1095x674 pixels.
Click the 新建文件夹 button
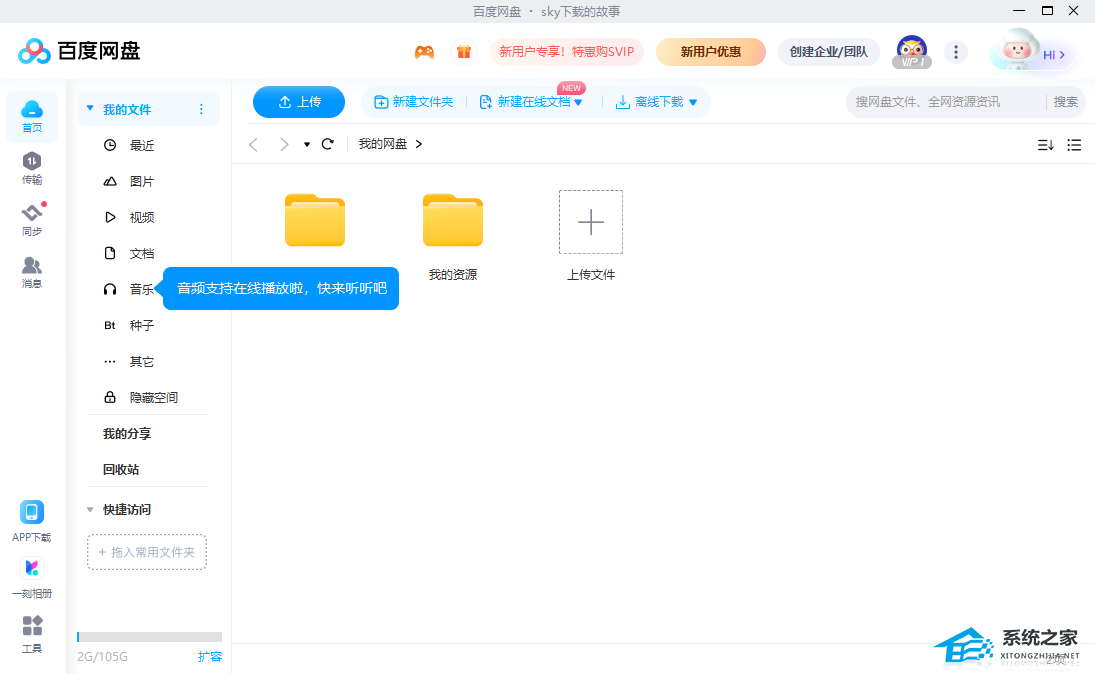click(x=413, y=102)
